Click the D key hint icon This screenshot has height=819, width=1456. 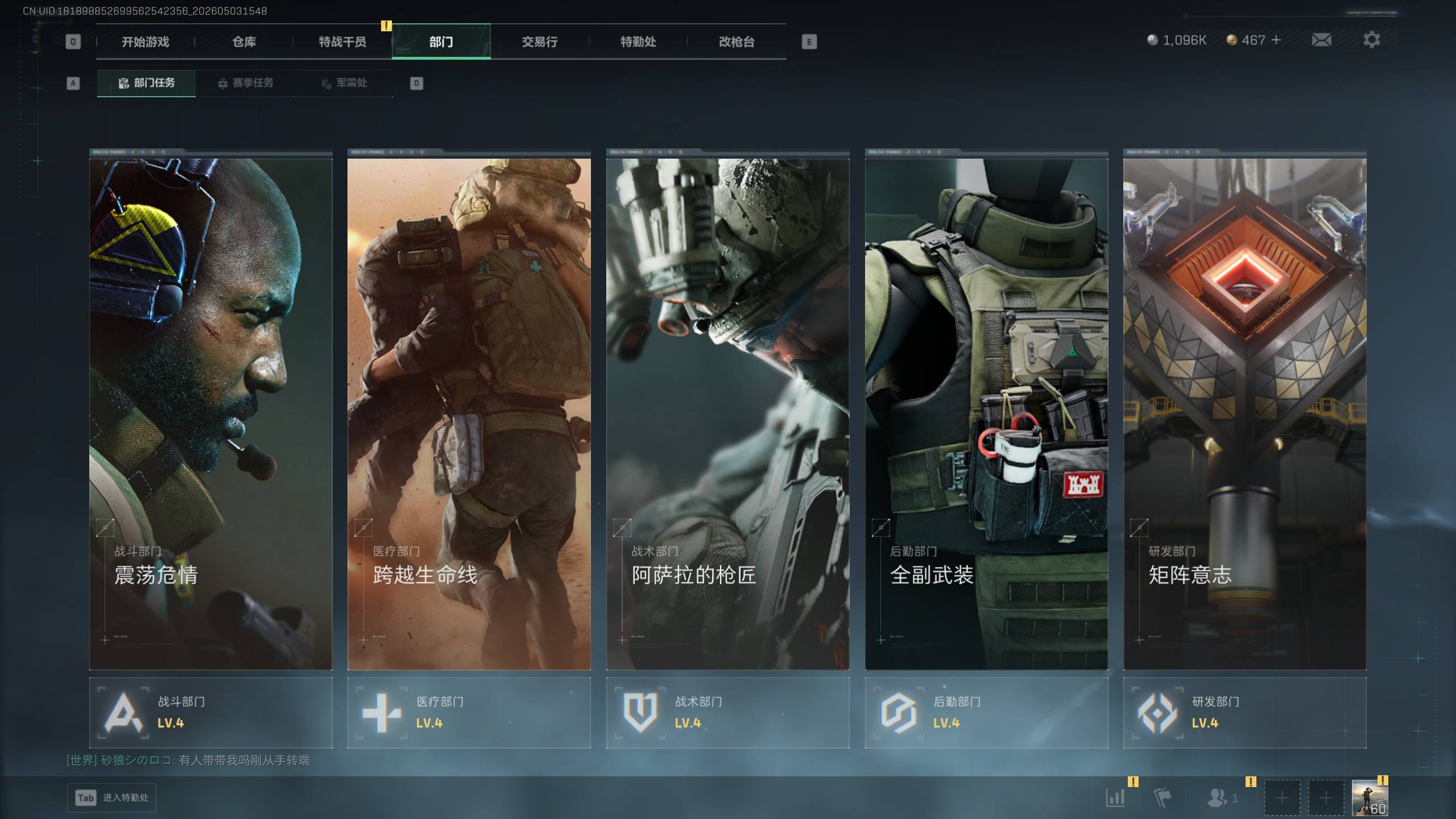point(416,83)
